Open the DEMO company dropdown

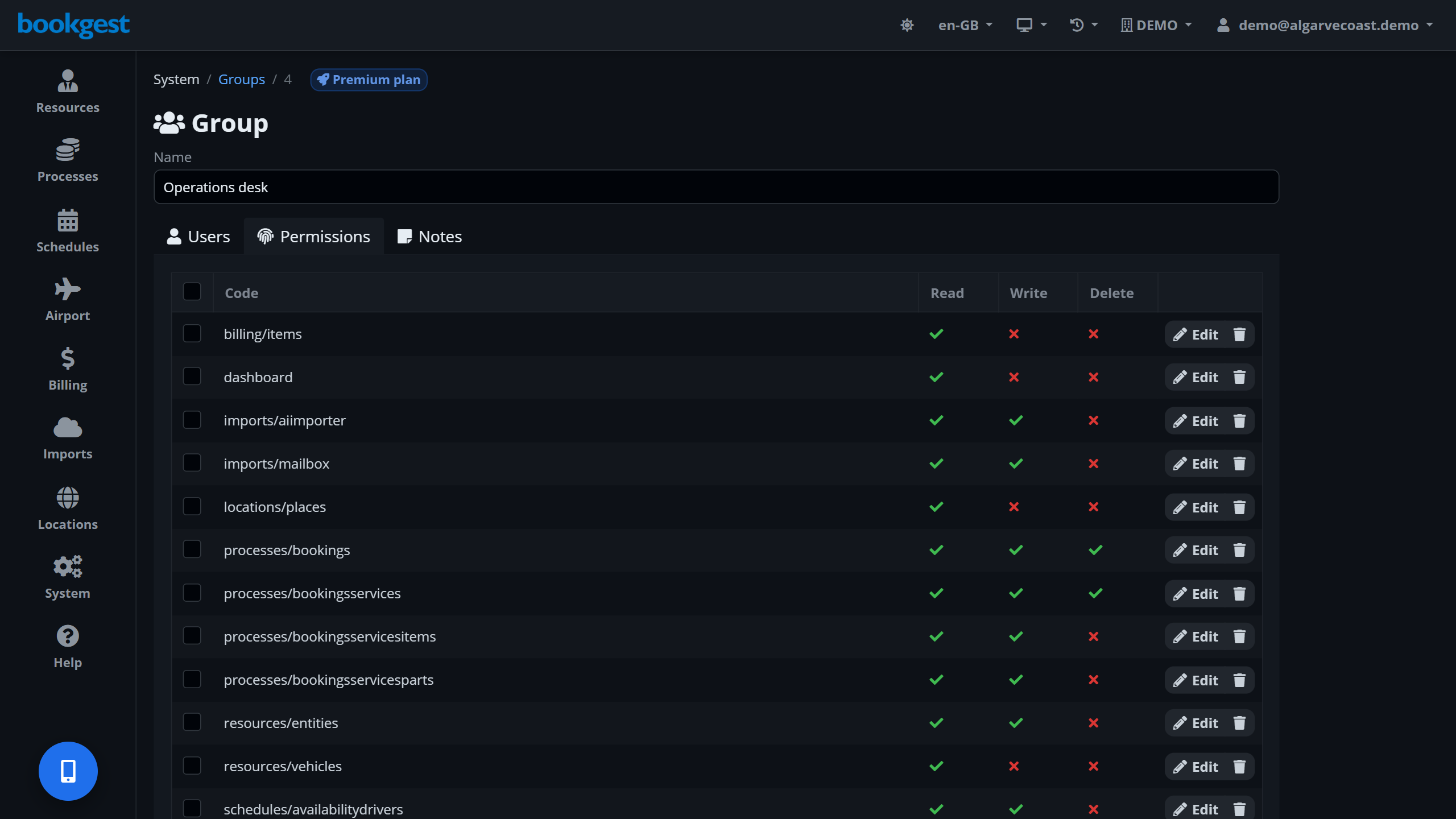click(1156, 25)
